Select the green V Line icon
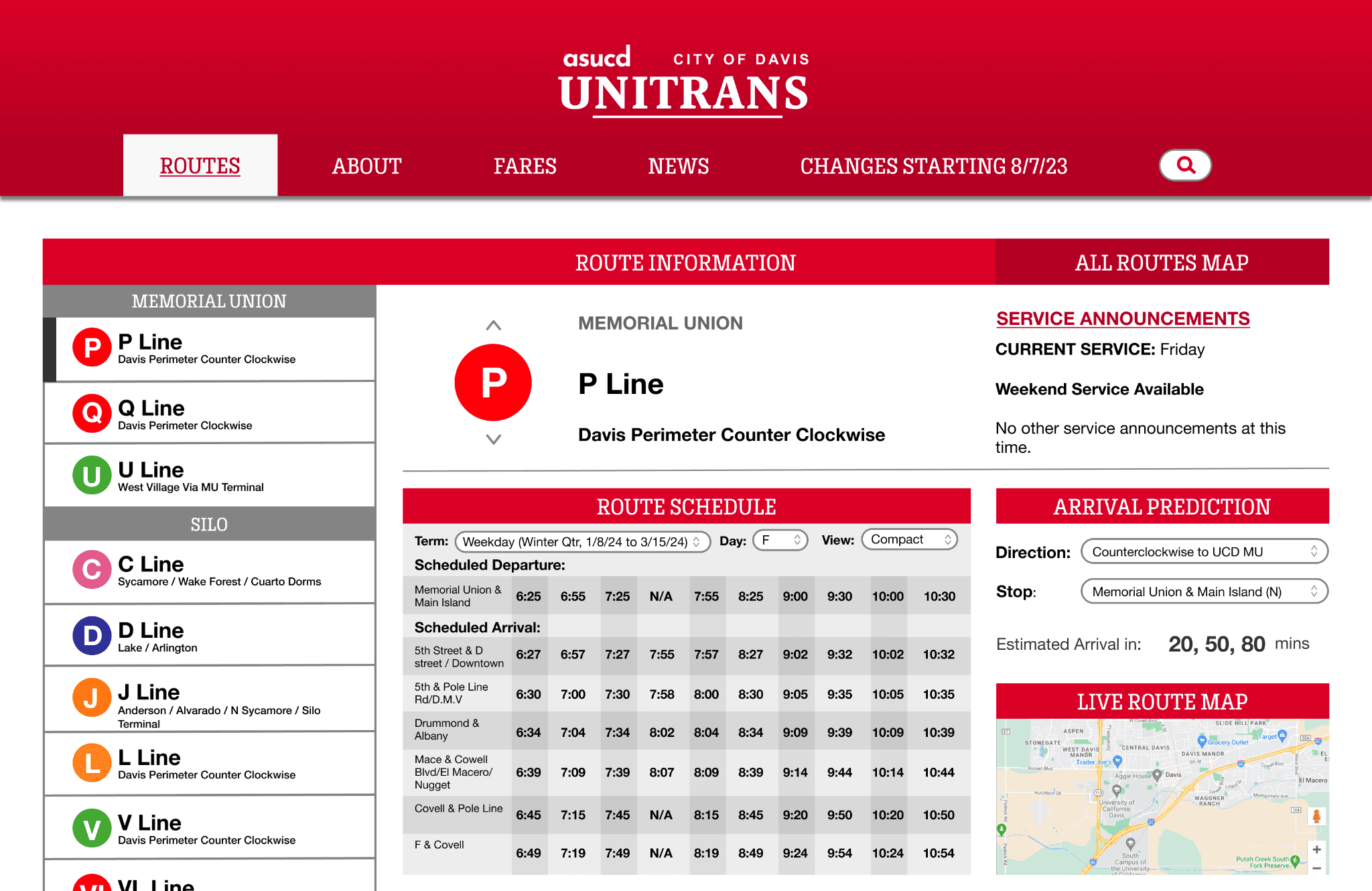Image resolution: width=1372 pixels, height=891 pixels. (x=92, y=829)
